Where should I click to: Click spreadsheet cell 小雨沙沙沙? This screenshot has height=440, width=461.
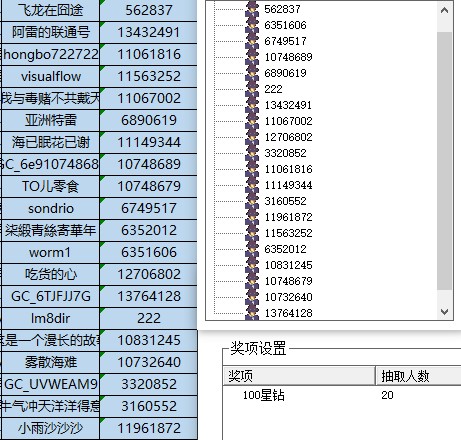50,428
